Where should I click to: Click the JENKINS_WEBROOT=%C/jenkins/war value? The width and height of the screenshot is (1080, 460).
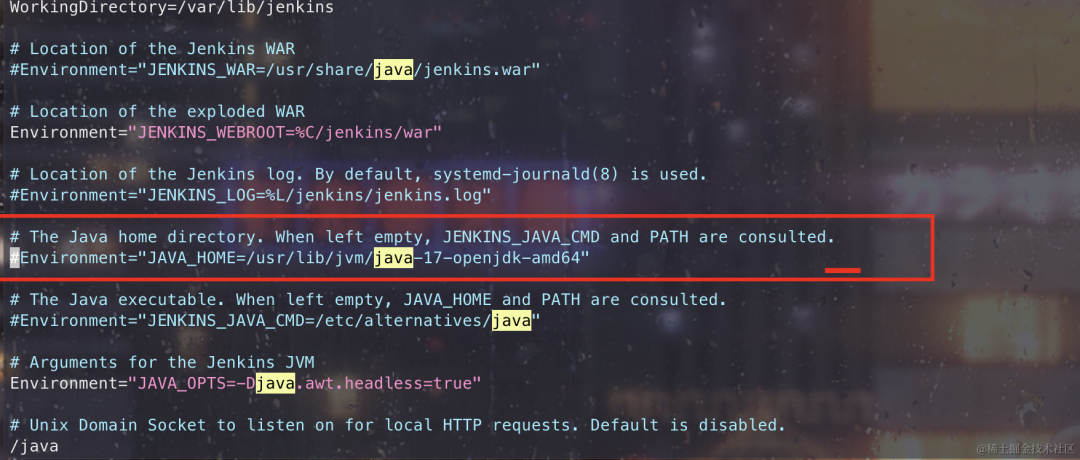(284, 132)
